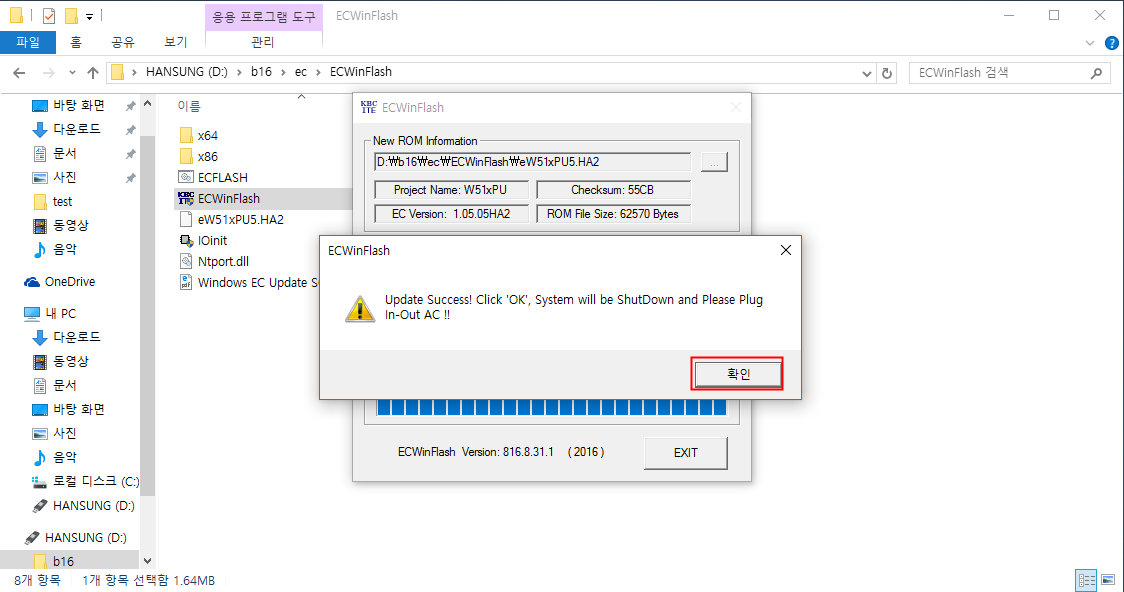The height and width of the screenshot is (592, 1124).
Task: Click the new folder quick access icon
Action: tap(71, 15)
